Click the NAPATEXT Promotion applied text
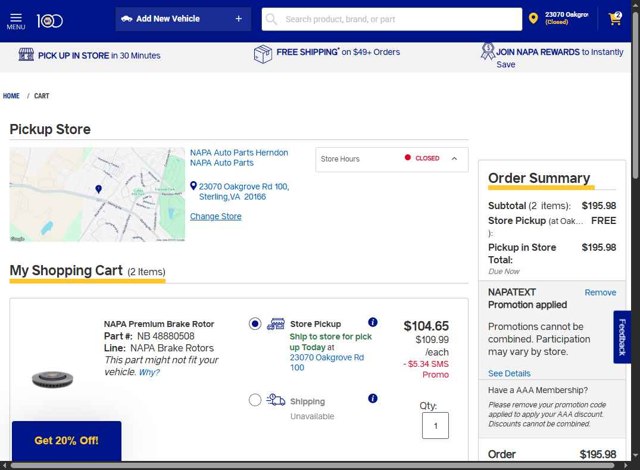 point(527,299)
